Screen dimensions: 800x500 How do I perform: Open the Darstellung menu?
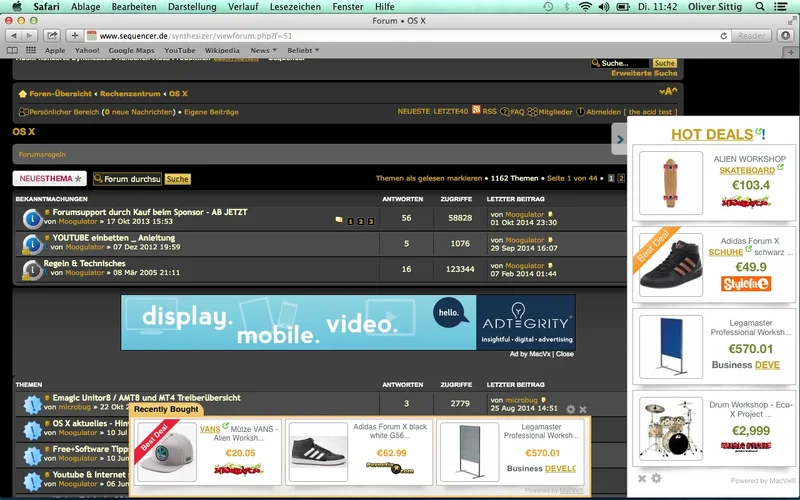(x=192, y=7)
